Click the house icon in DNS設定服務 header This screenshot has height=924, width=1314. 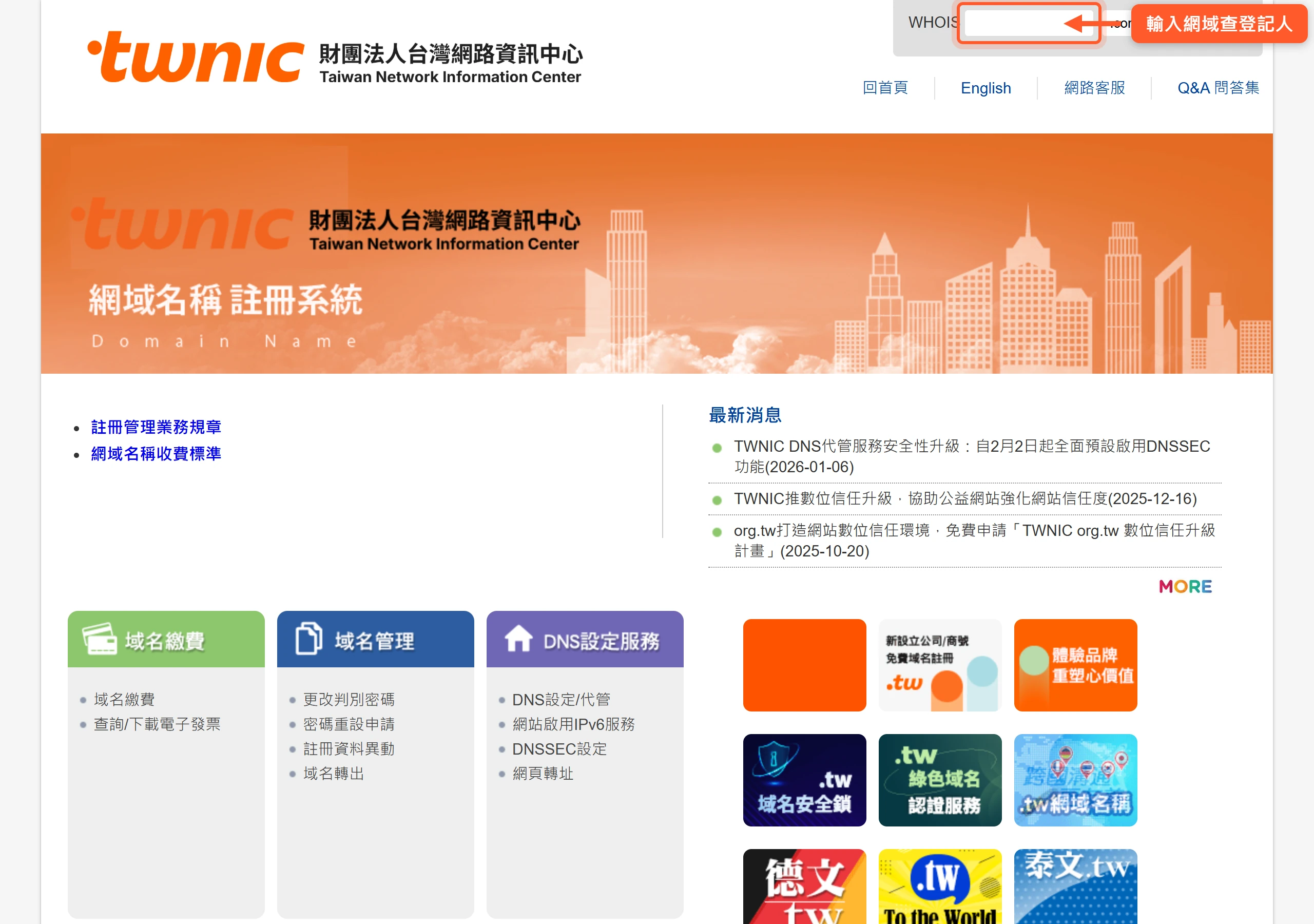(518, 638)
